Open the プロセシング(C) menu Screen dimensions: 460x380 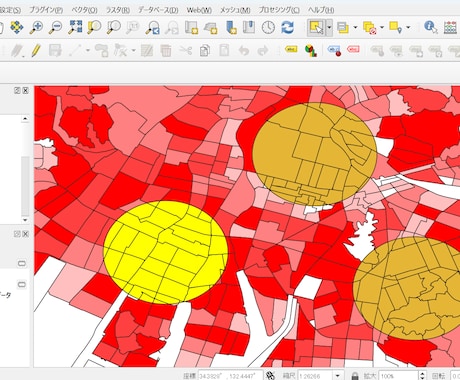[279, 10]
